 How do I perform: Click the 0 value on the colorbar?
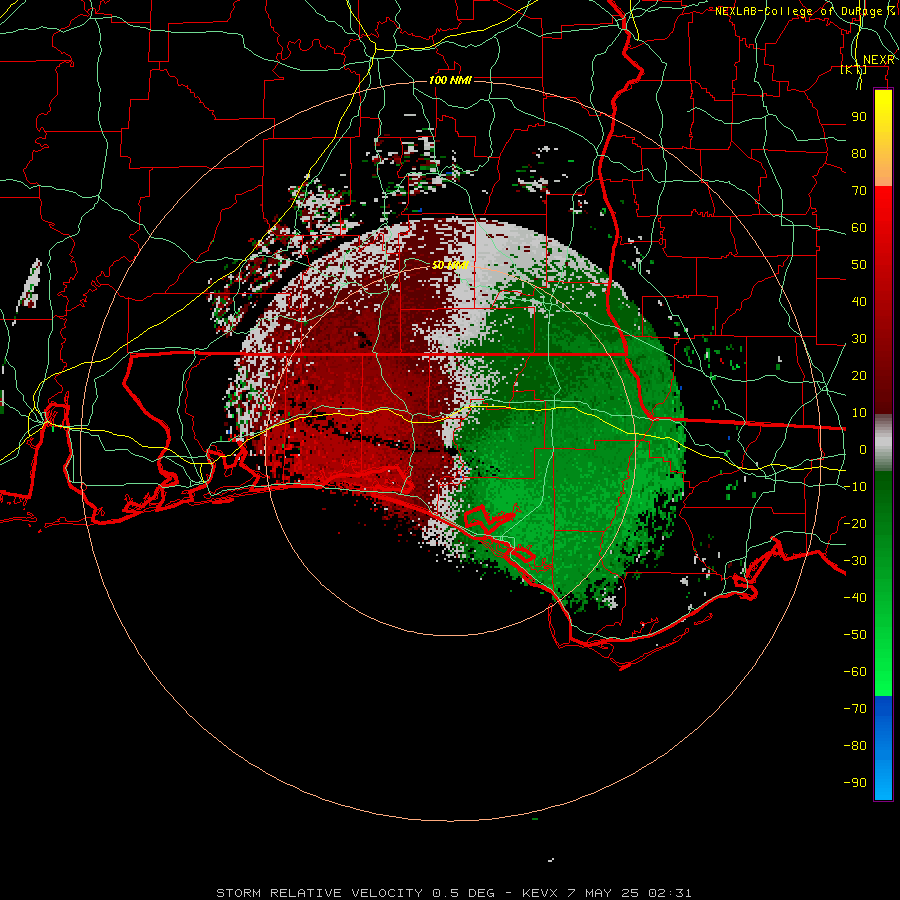point(863,449)
